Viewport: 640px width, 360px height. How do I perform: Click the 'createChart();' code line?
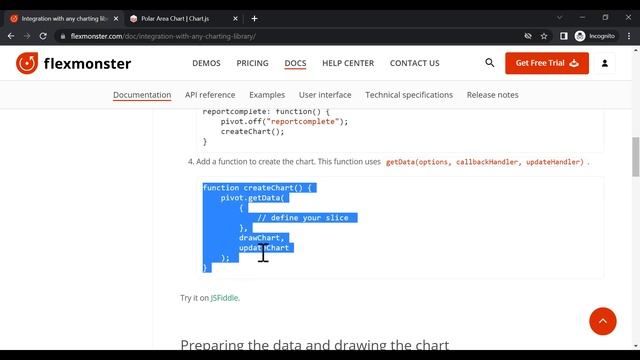click(x=252, y=131)
